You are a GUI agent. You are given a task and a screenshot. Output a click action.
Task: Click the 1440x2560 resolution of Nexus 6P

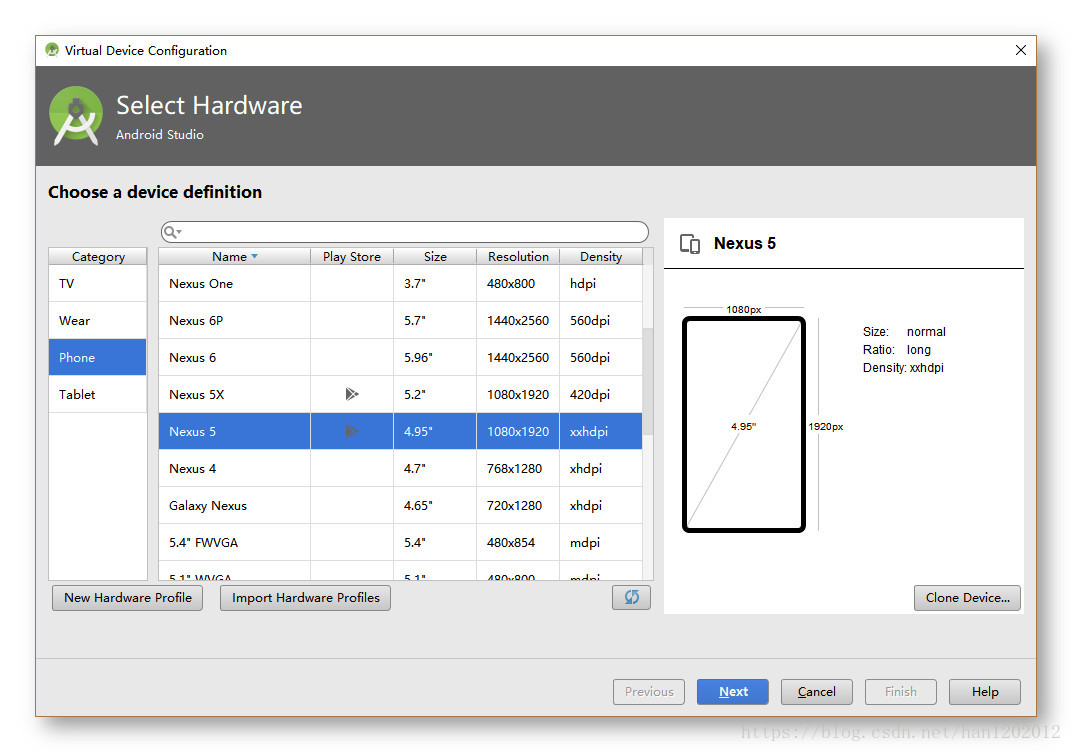click(x=518, y=321)
